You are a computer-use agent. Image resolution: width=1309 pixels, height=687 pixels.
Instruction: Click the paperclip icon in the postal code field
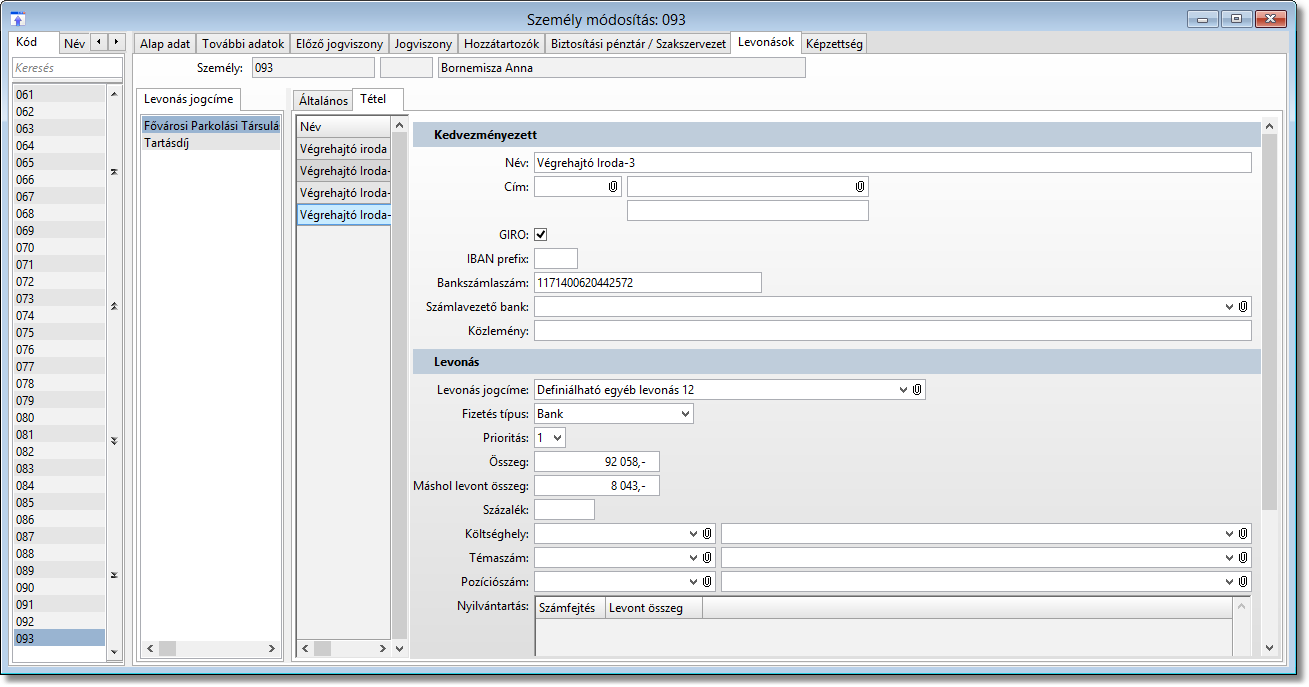tap(613, 187)
